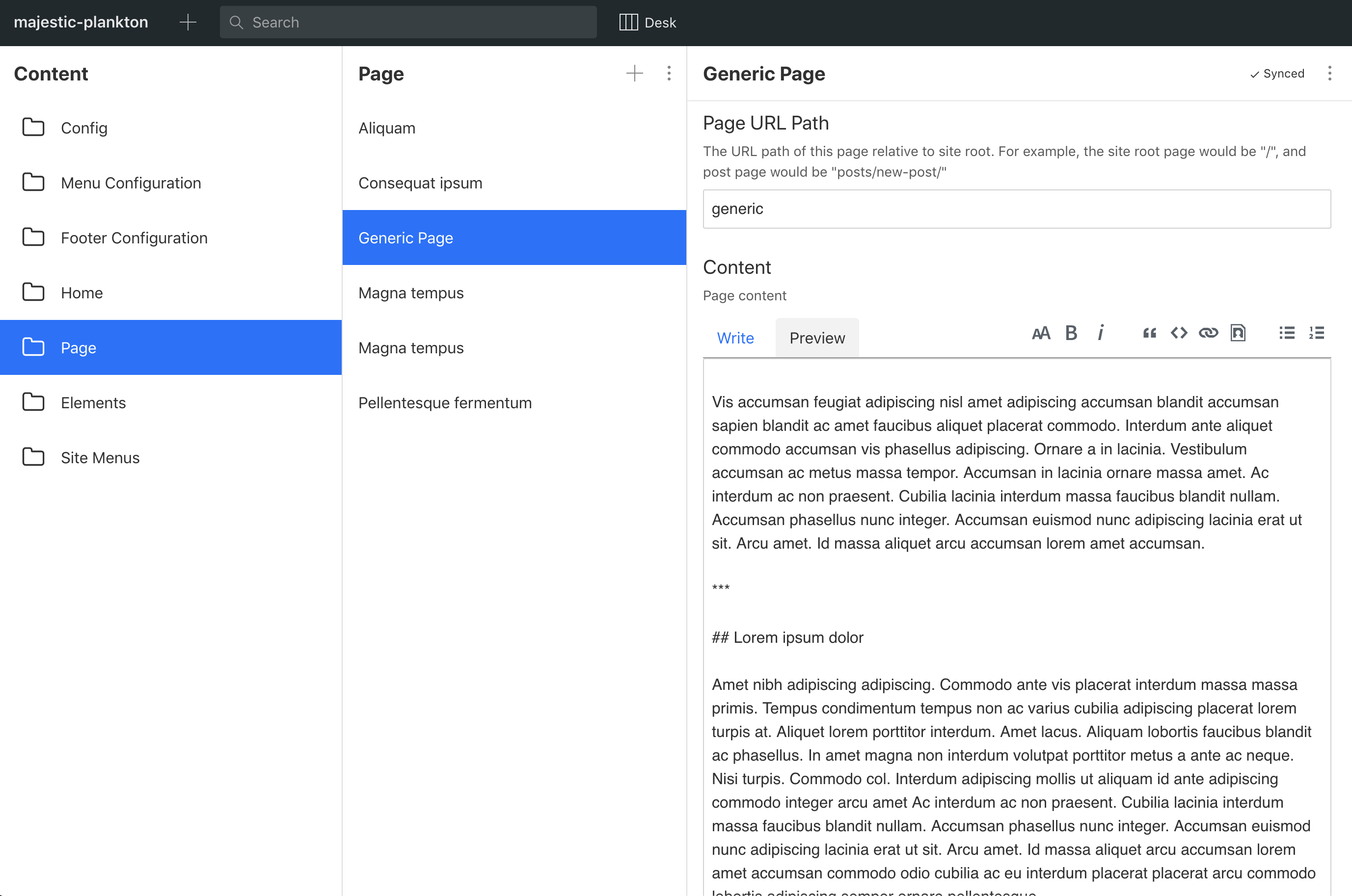Toggle bold formatting in editor toolbar
This screenshot has height=896, width=1352.
point(1071,333)
